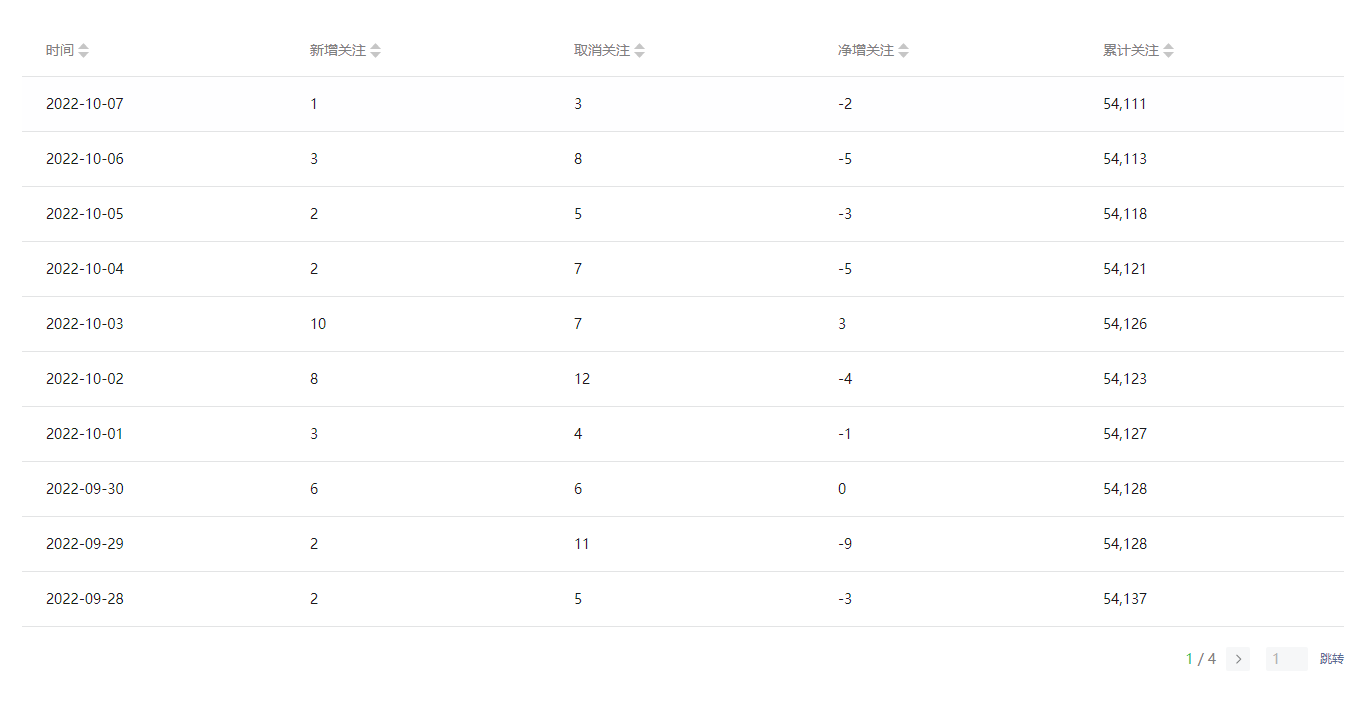The width and height of the screenshot is (1359, 701).
Task: Click the 净增关注 header label
Action: pyautogui.click(x=866, y=51)
